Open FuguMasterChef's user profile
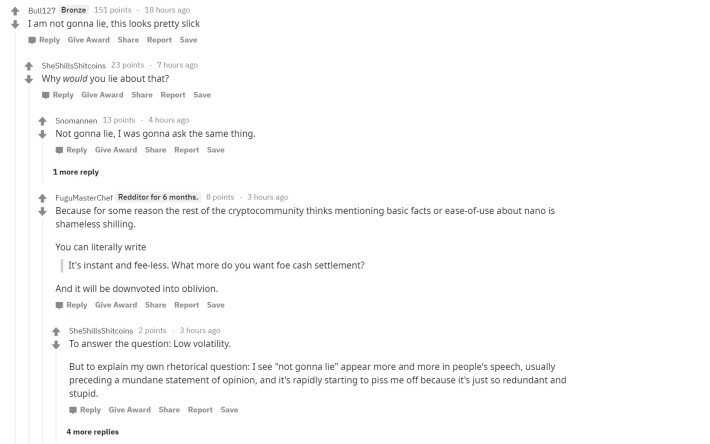710x444 pixels. (x=84, y=198)
